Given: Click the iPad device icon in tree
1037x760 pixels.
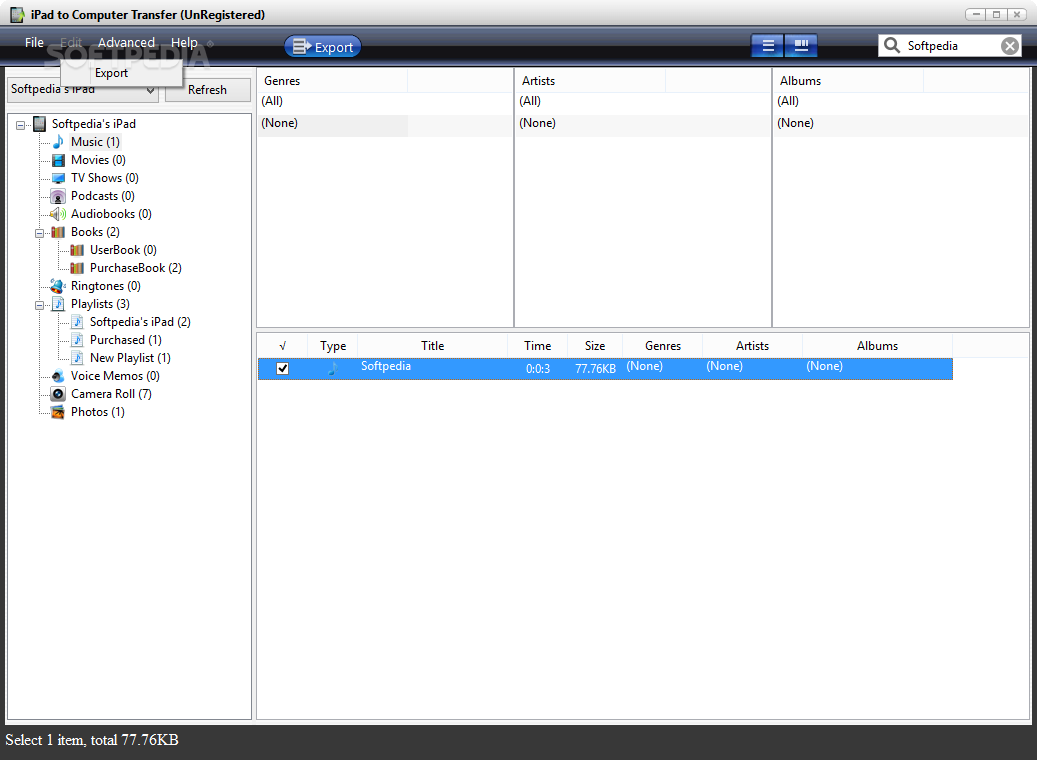Looking at the screenshot, I should tap(40, 124).
